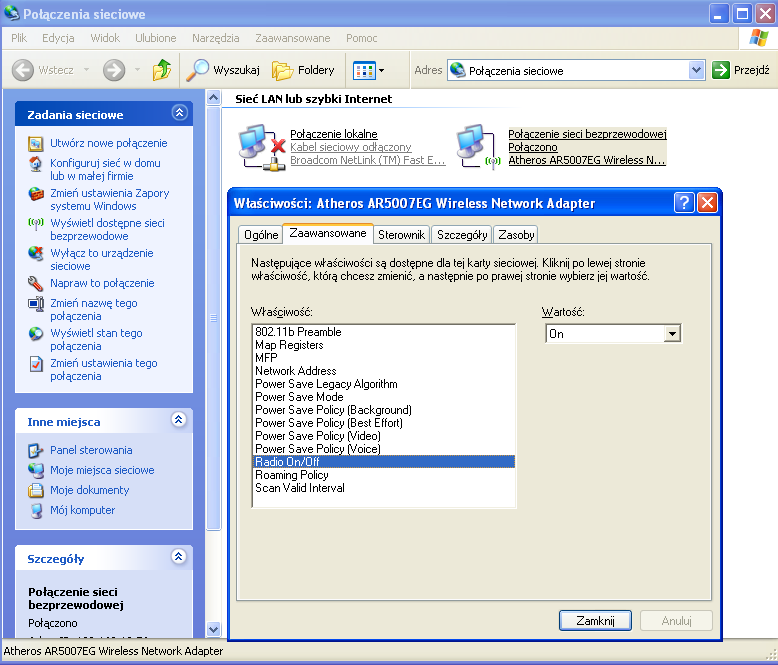Open the forward history dropdown arrow
This screenshot has height=665, width=778.
[x=137, y=70]
